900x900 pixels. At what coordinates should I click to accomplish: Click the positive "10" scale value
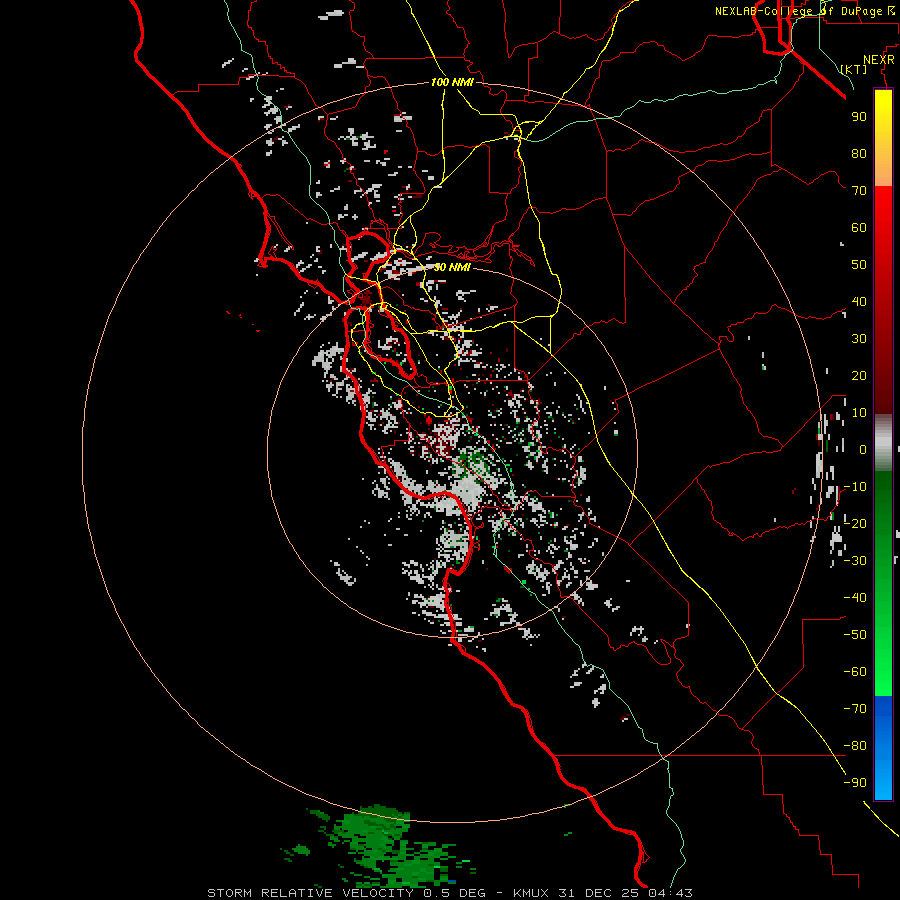click(x=859, y=413)
